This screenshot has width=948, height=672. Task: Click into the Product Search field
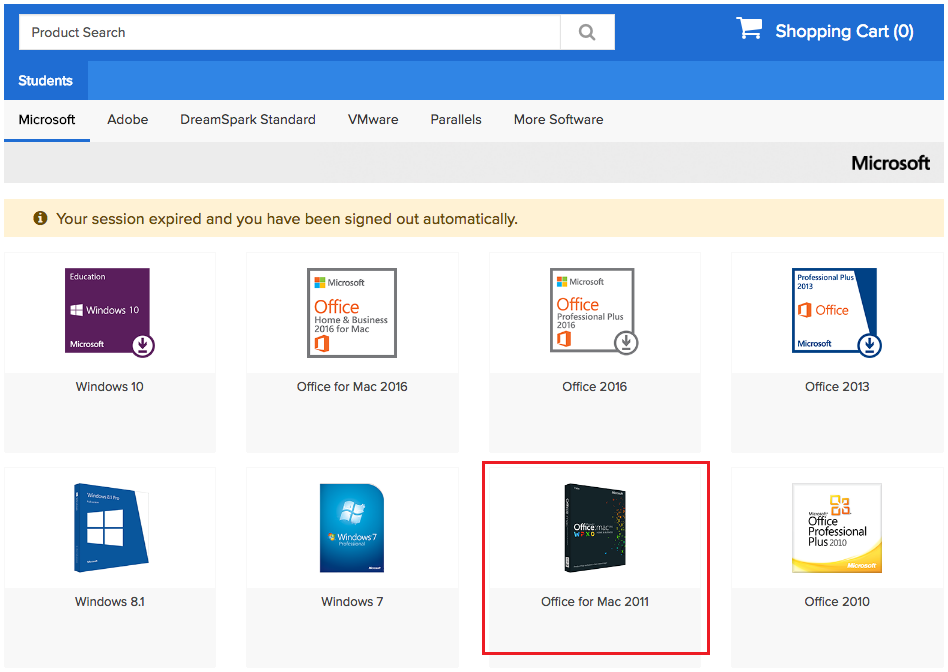290,32
